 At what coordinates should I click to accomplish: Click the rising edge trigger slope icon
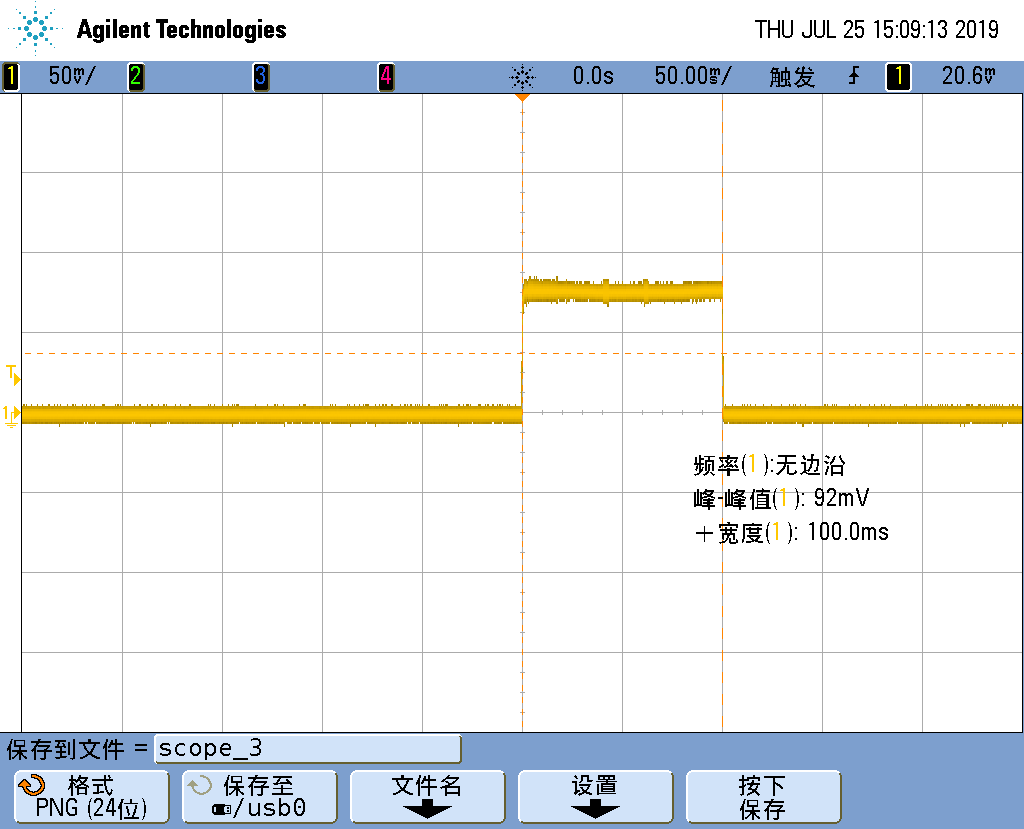[x=852, y=75]
